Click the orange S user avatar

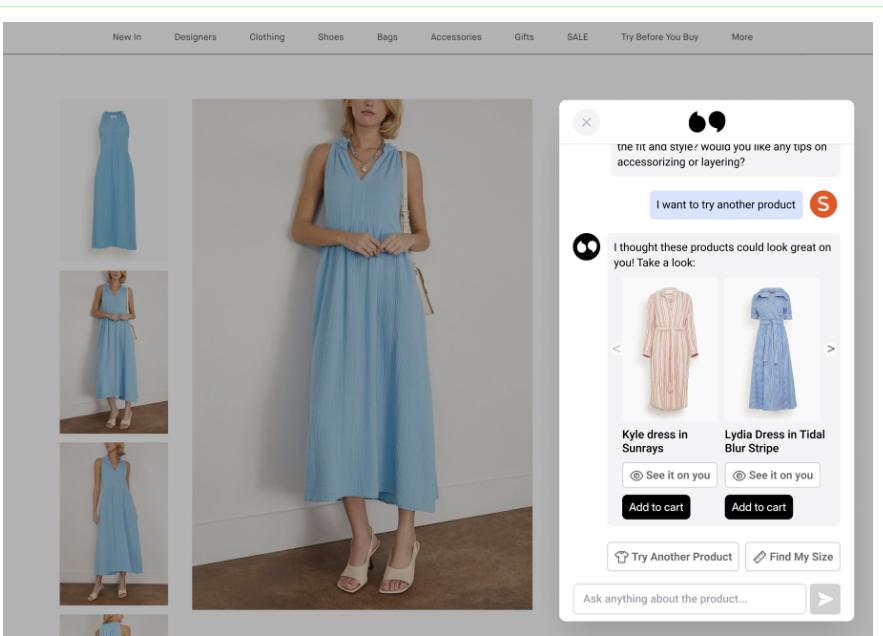823,204
